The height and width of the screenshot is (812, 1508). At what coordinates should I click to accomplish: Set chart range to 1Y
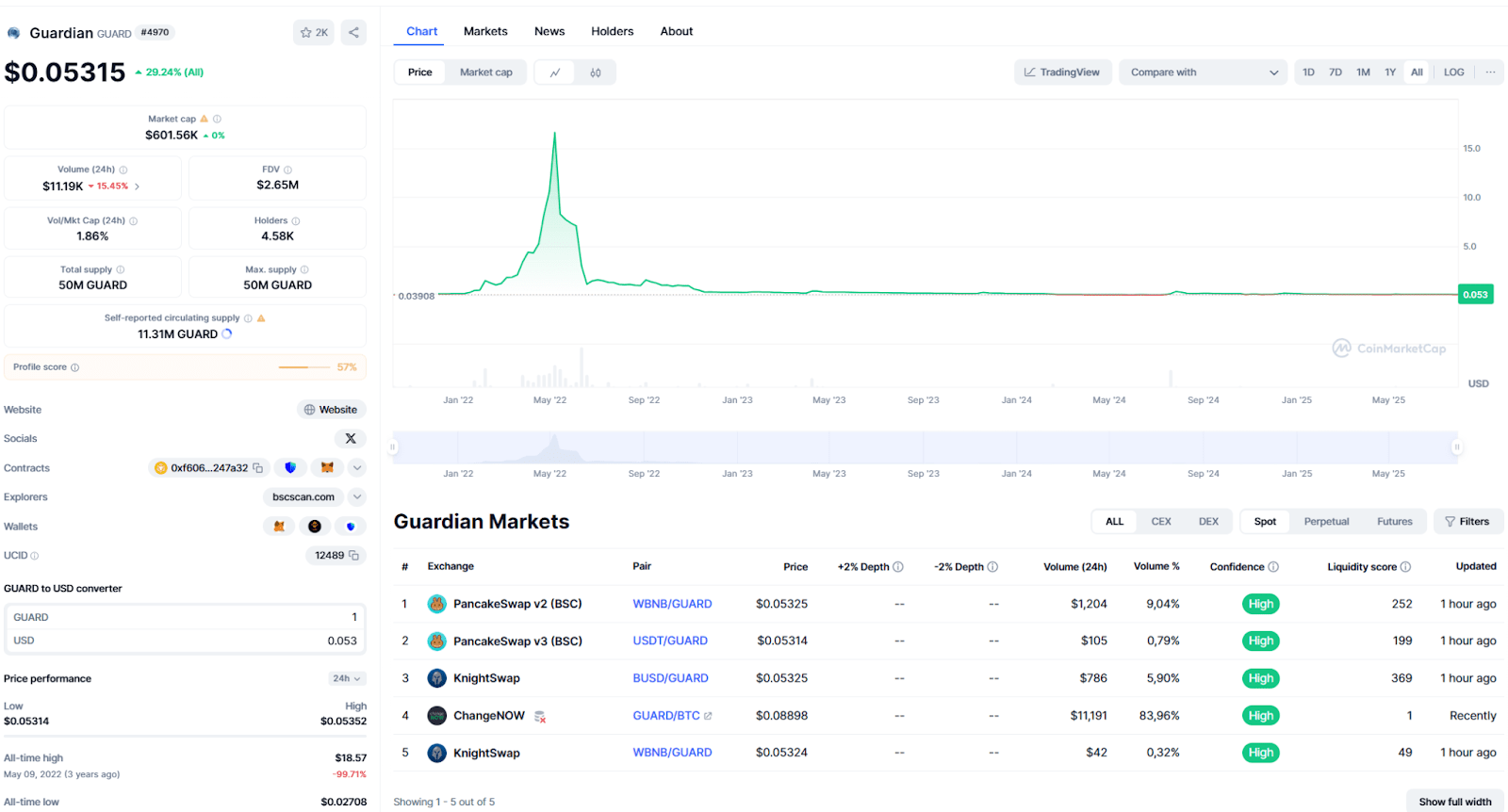[1390, 73]
